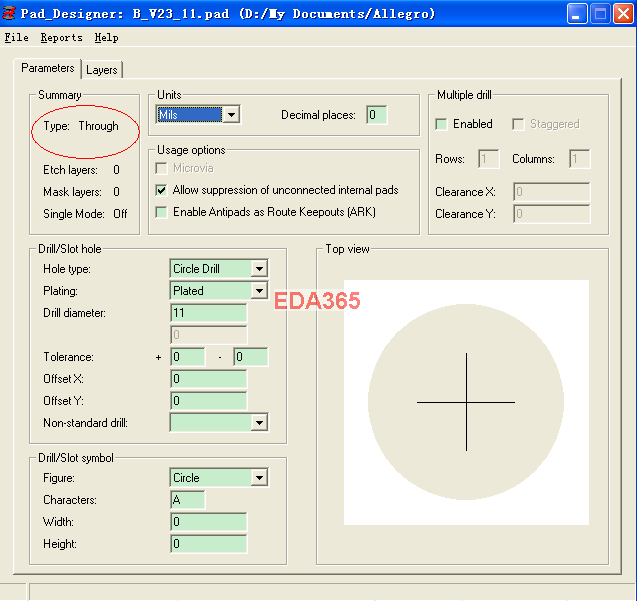
Task: Toggle the Staggered checkbox
Action: tap(518, 124)
